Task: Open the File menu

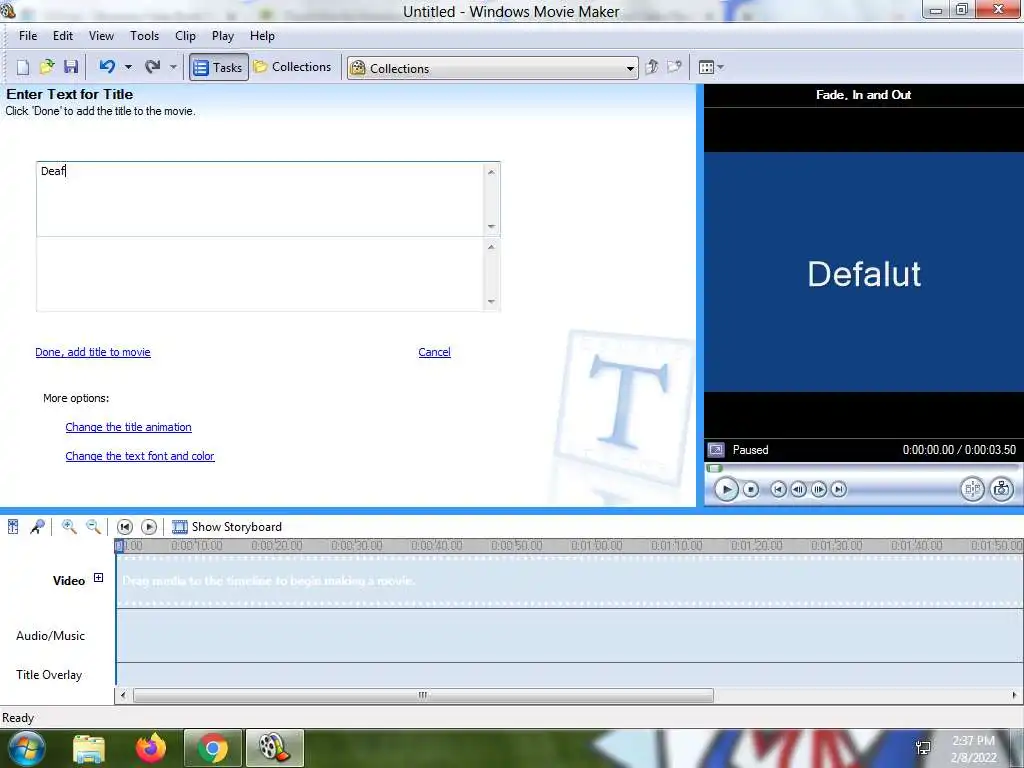Action: click(x=28, y=36)
